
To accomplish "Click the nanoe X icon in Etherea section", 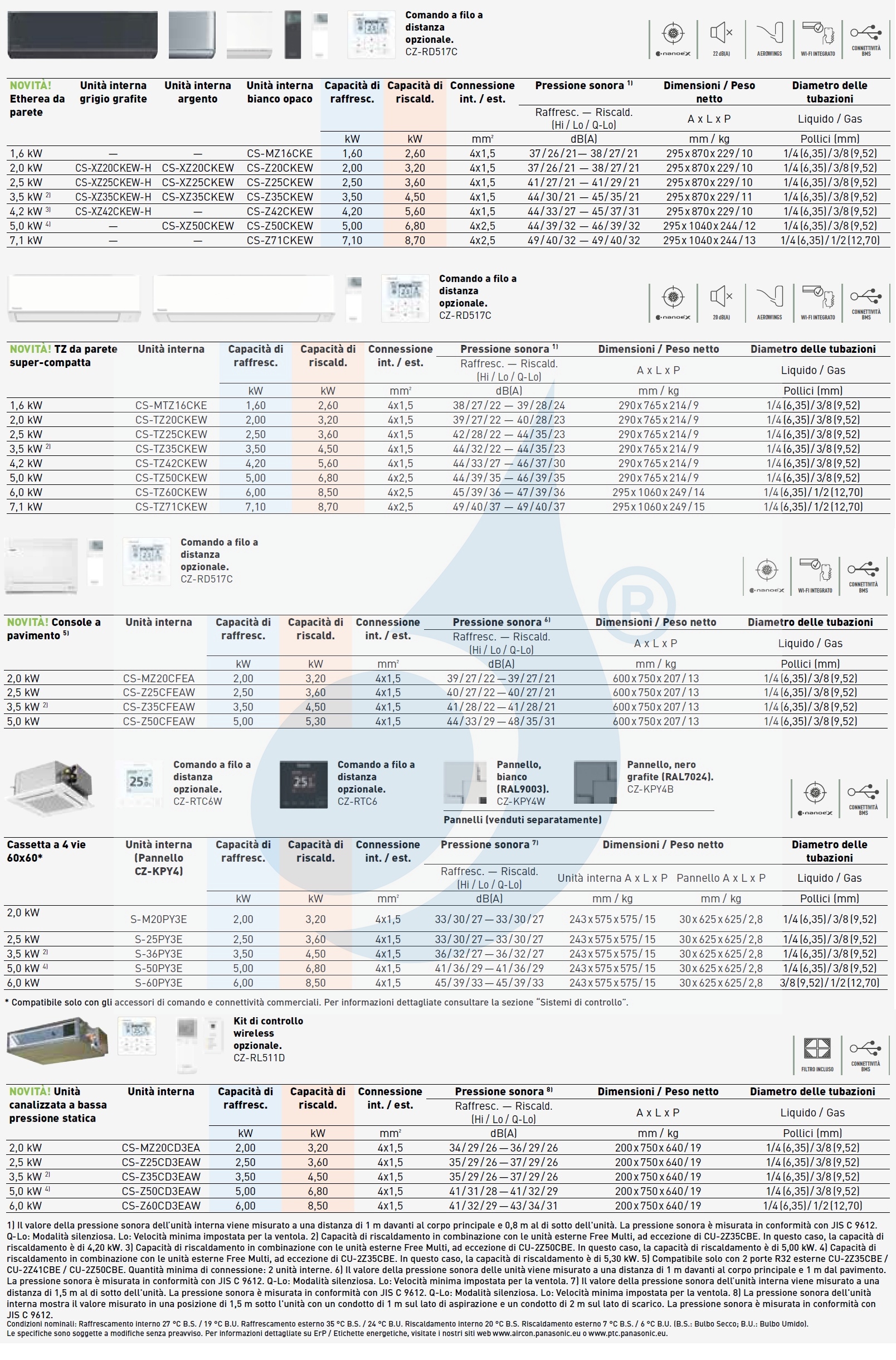I will tap(673, 38).
